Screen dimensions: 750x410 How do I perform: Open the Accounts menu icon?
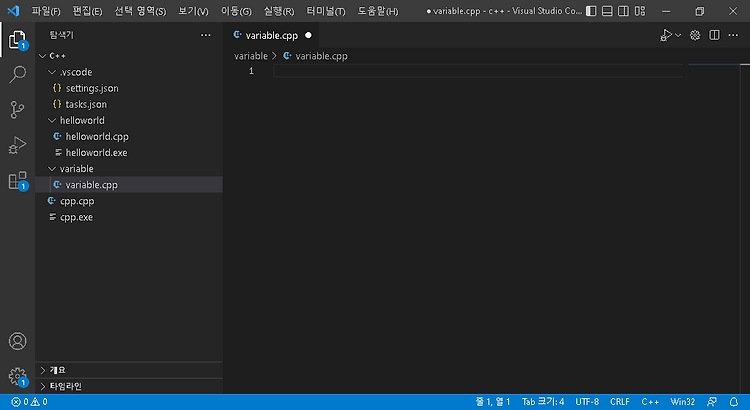17,341
